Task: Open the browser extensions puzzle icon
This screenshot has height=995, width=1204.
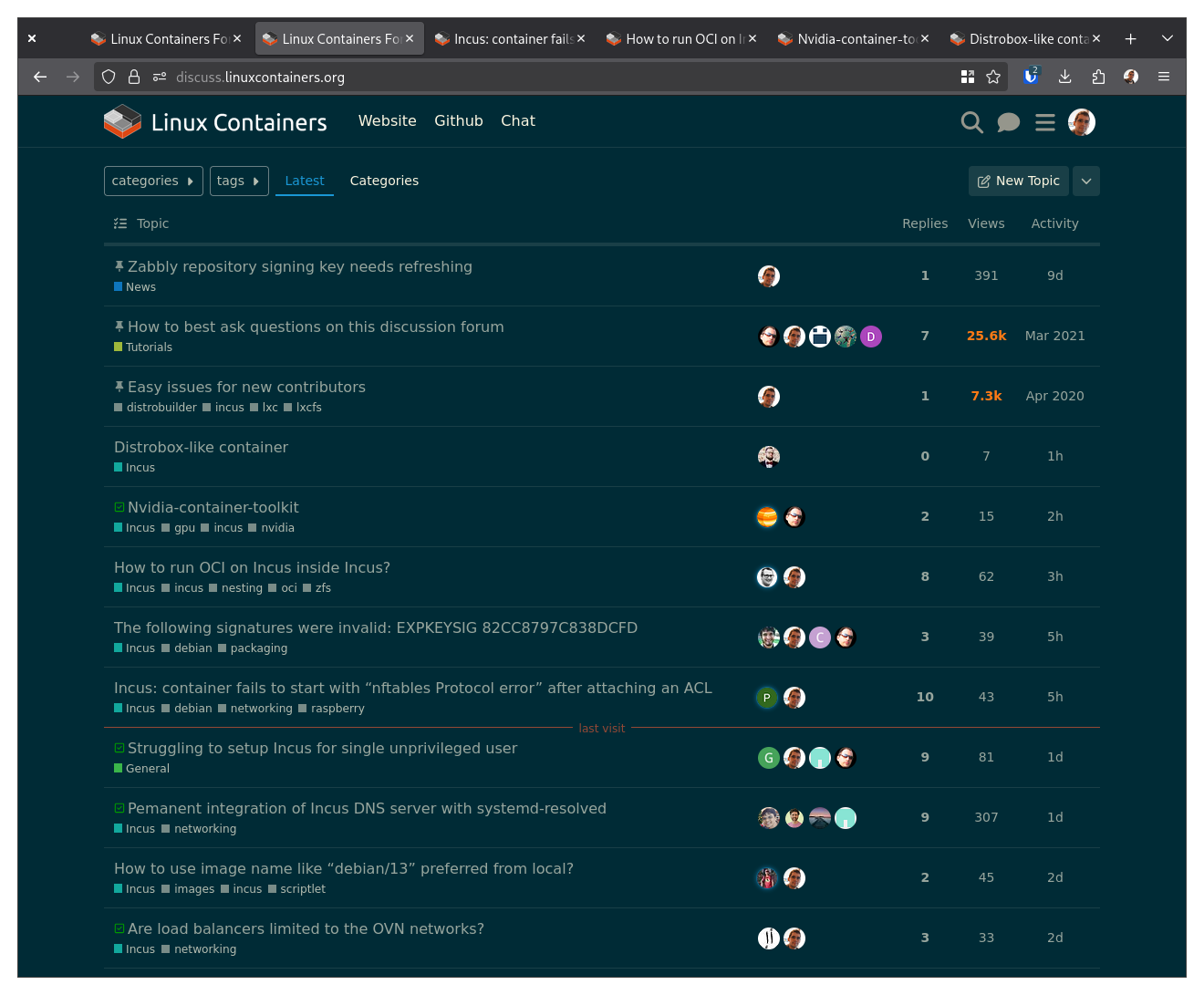Action: point(1098,78)
